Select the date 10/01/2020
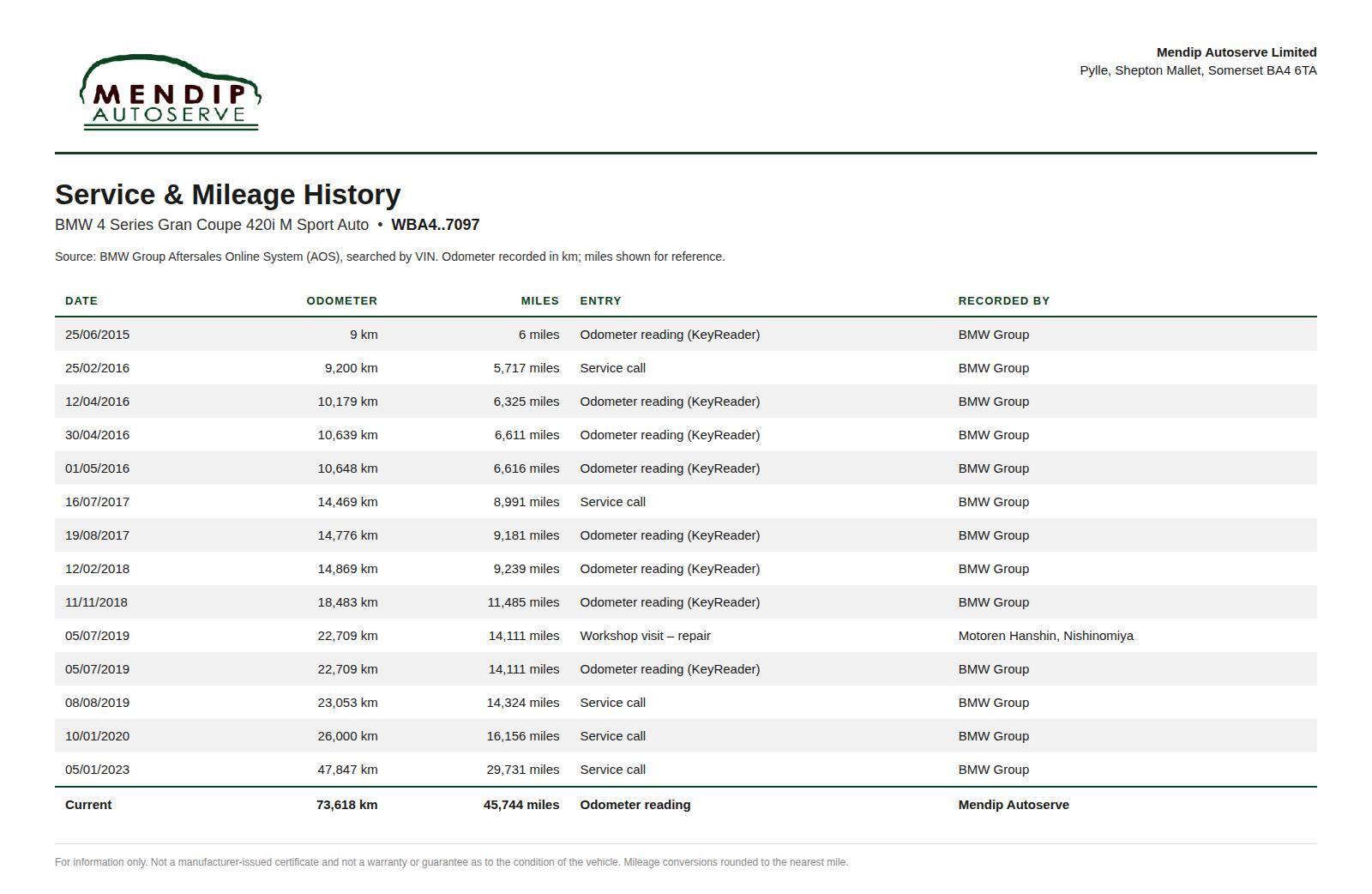Image resolution: width=1372 pixels, height=894 pixels. click(x=98, y=736)
